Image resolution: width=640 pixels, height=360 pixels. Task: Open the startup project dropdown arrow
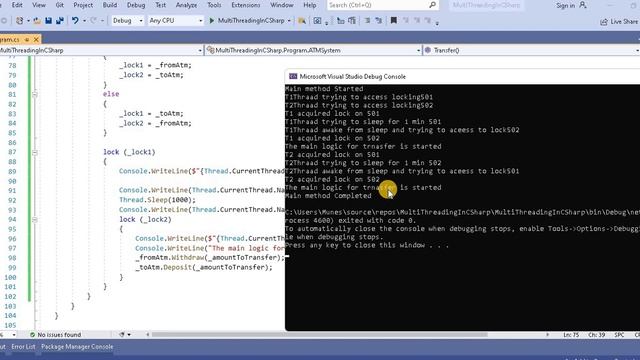(x=289, y=21)
